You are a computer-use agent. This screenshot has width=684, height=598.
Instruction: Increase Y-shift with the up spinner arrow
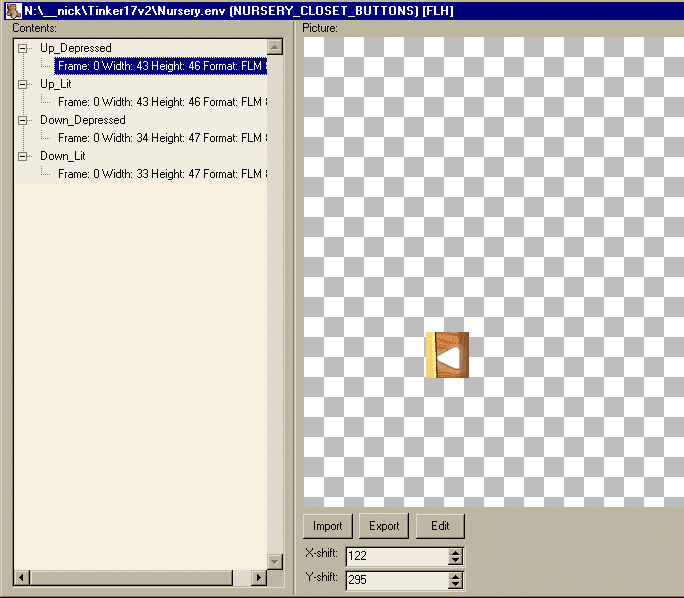point(456,576)
